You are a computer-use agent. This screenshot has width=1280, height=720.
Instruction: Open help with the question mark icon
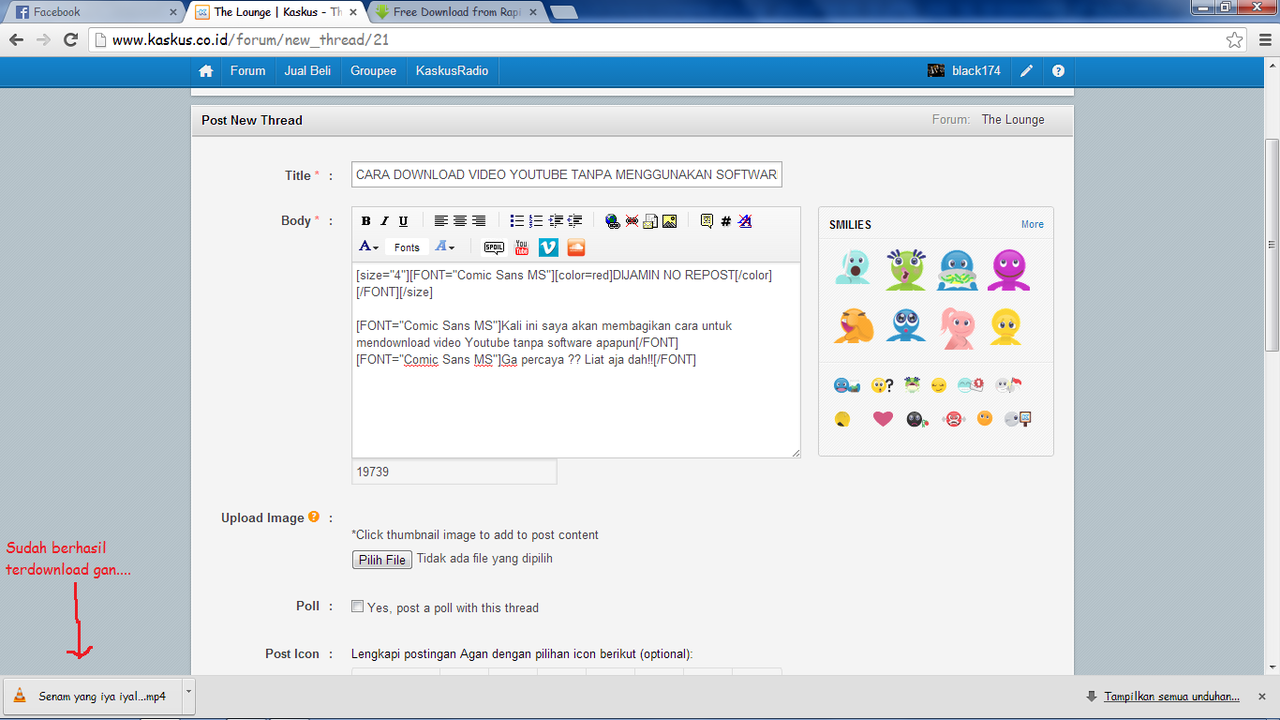coord(1058,71)
